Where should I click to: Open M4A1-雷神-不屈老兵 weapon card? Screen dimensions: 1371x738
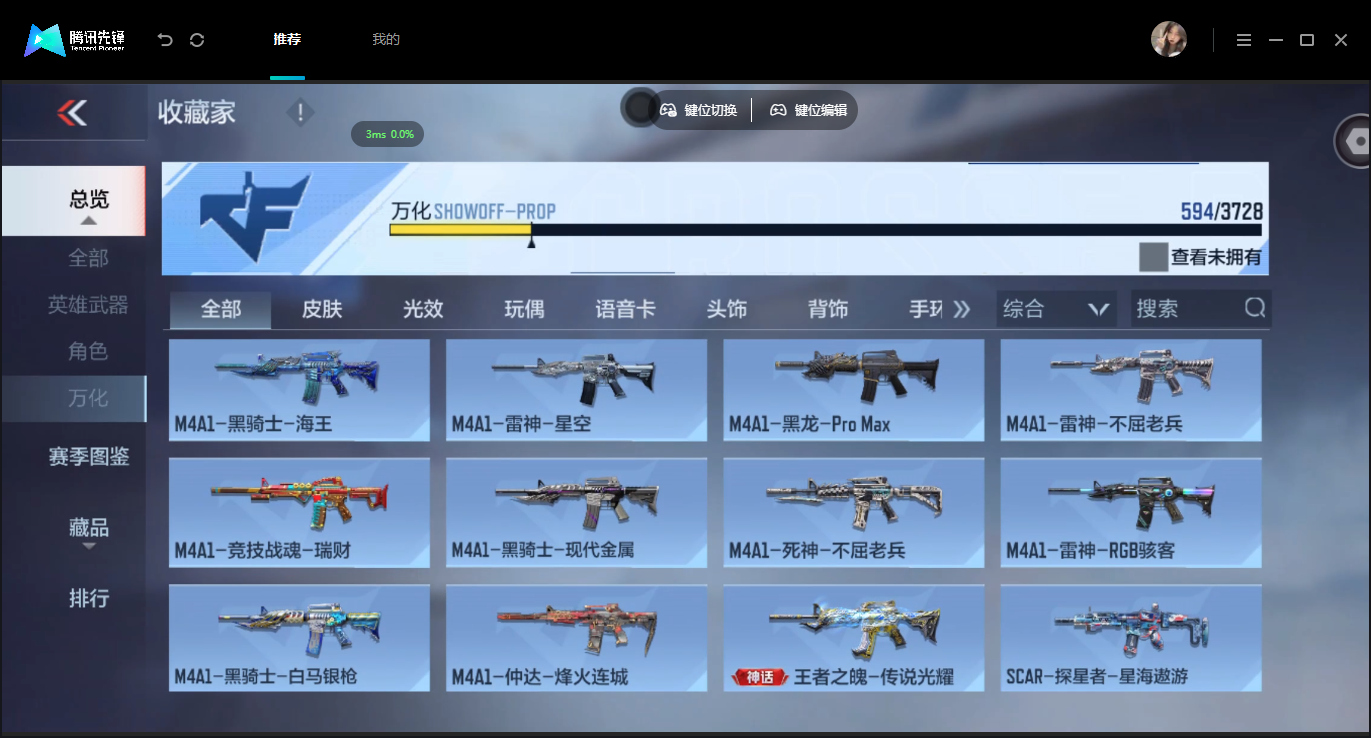1131,390
